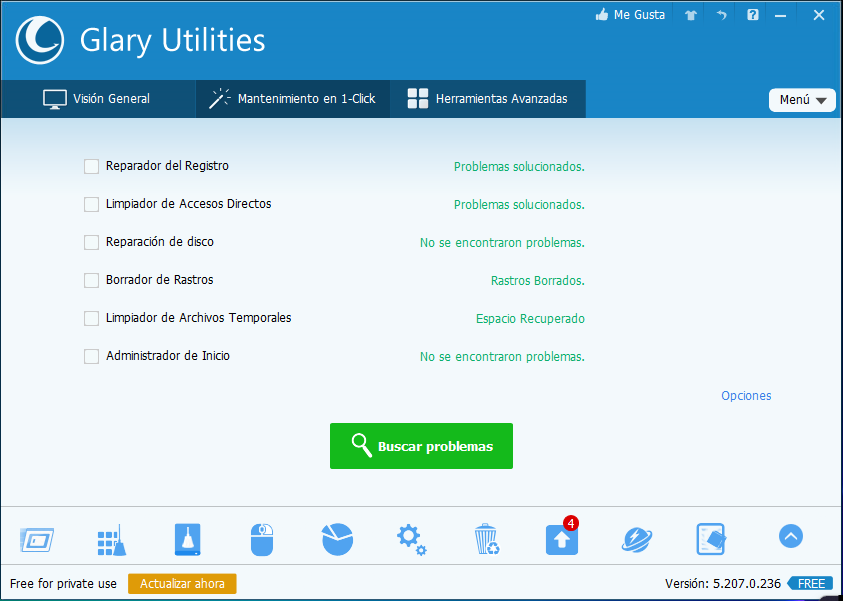Click the red 4 notification badge
Image resolution: width=843 pixels, height=601 pixels.
570,523
